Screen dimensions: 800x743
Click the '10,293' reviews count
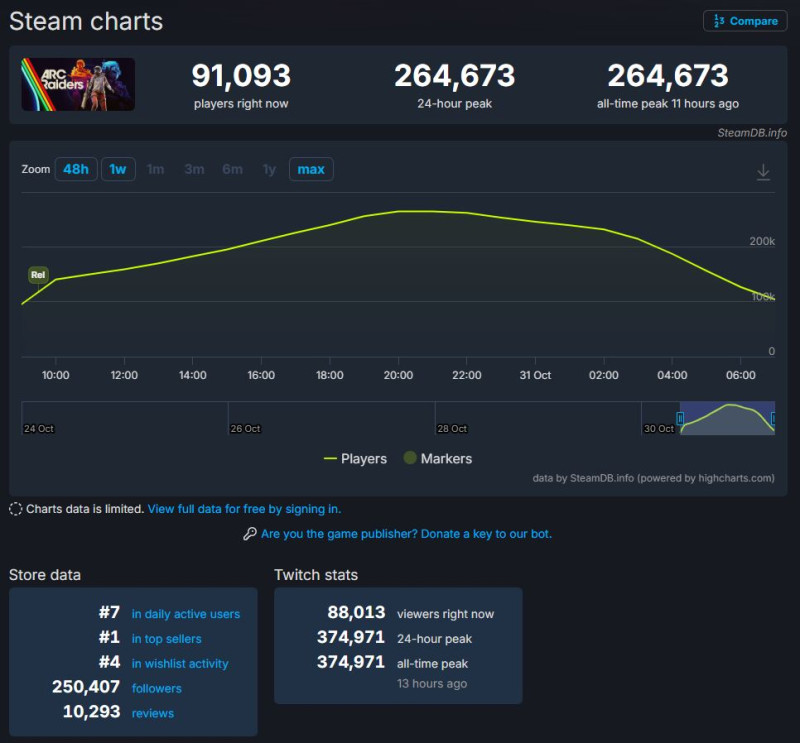click(91, 711)
